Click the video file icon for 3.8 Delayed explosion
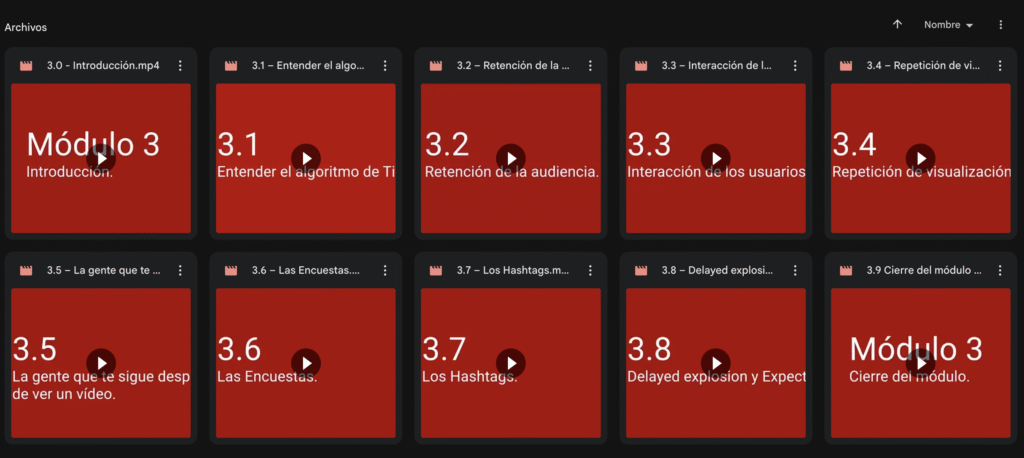The image size is (1024, 458). tap(641, 271)
